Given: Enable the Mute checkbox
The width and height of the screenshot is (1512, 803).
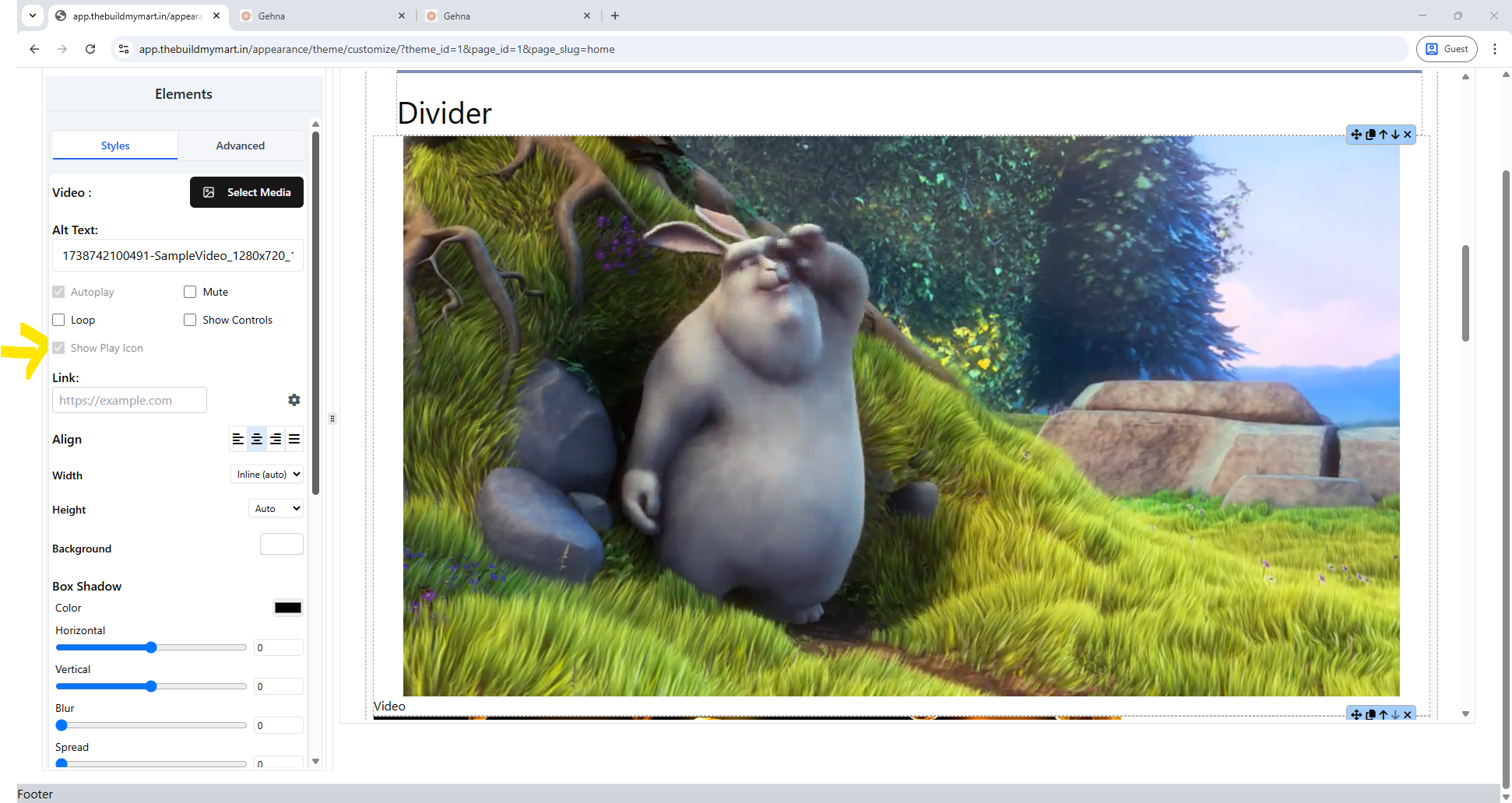Looking at the screenshot, I should (190, 292).
